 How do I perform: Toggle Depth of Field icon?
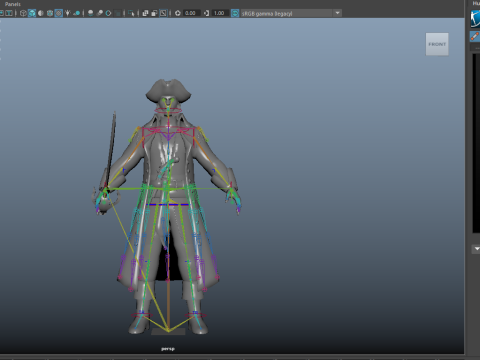(x=118, y=13)
